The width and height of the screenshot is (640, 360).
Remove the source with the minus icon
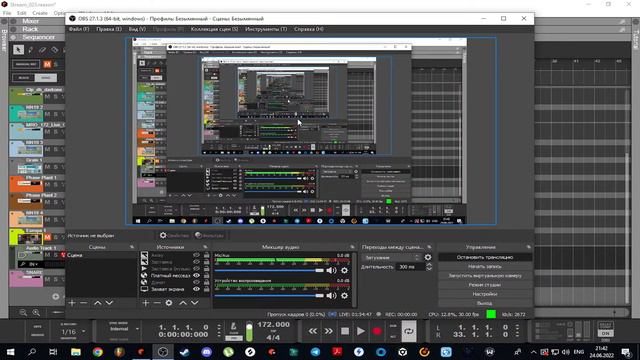coord(157,303)
